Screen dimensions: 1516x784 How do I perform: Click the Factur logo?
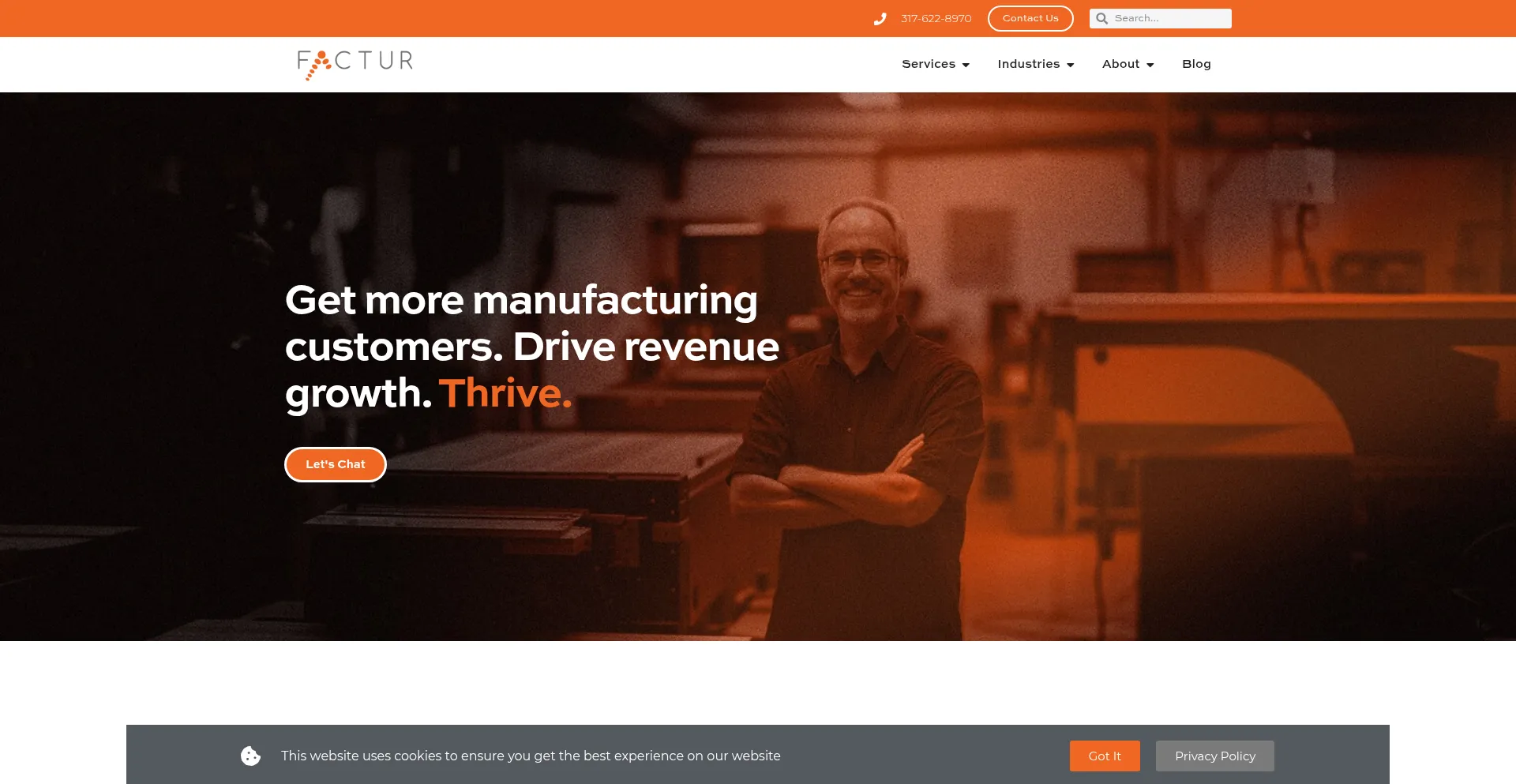355,65
